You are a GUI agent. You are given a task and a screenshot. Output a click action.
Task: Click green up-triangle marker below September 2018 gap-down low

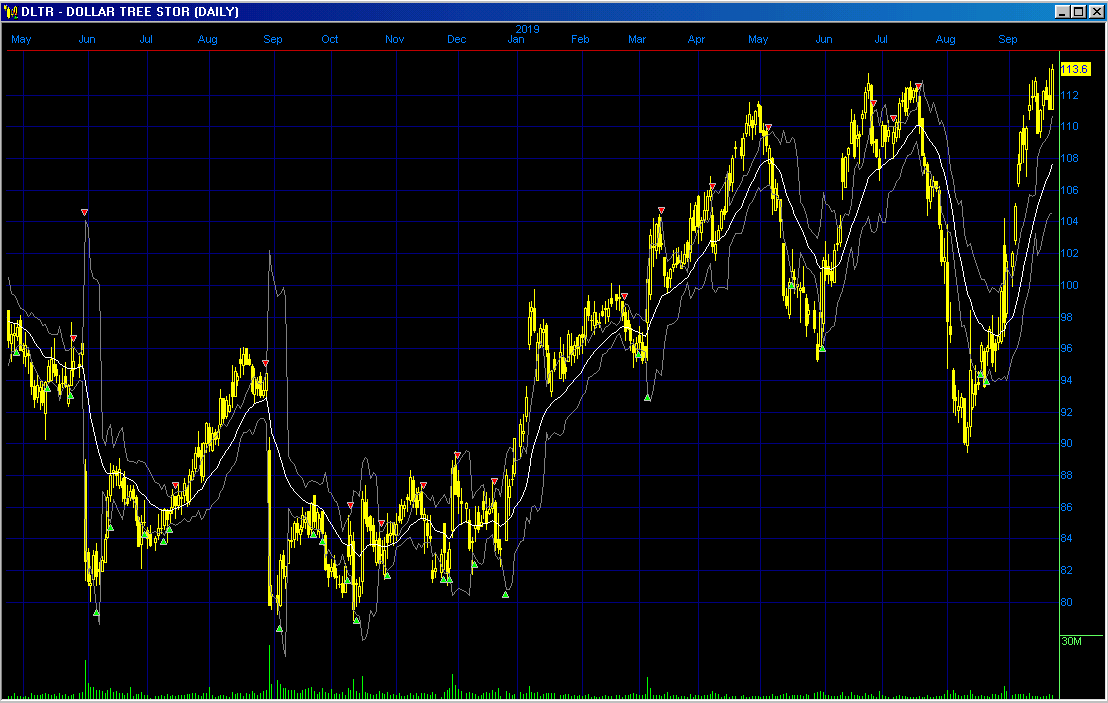pos(279,628)
